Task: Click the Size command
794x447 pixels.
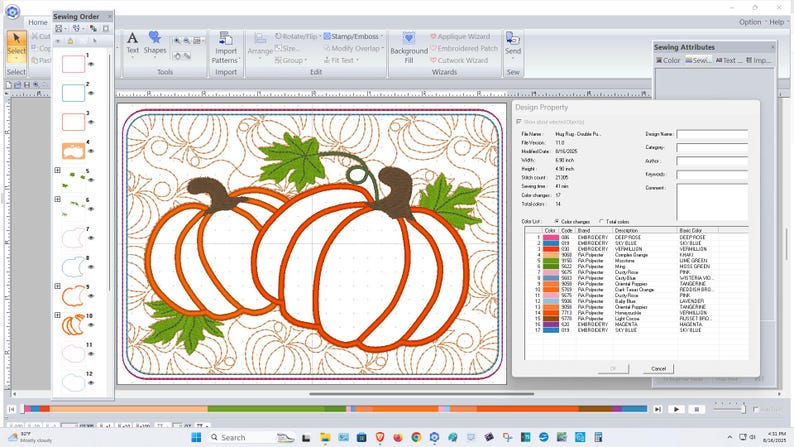Action: tap(287, 49)
